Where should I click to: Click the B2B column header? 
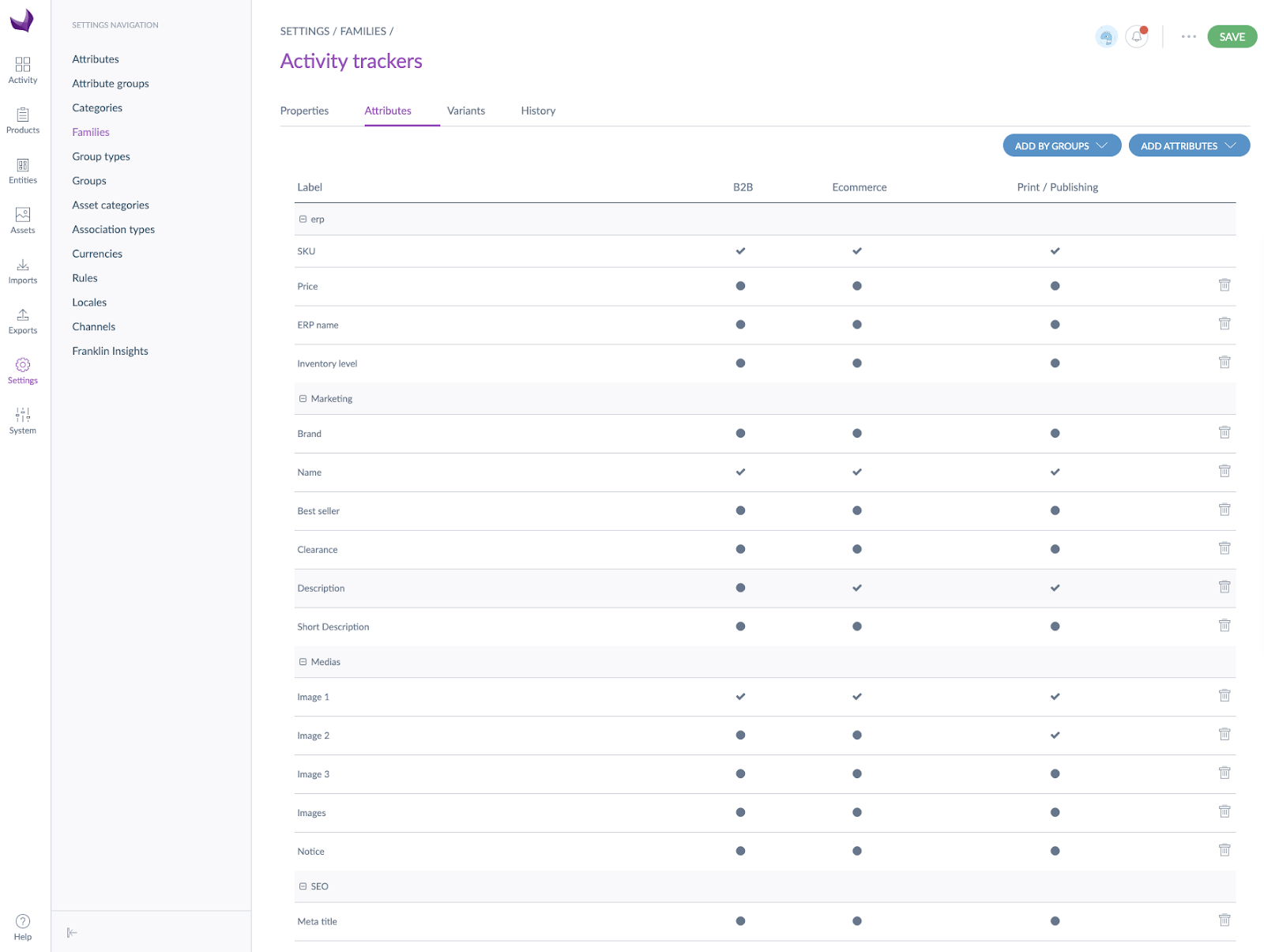743,187
